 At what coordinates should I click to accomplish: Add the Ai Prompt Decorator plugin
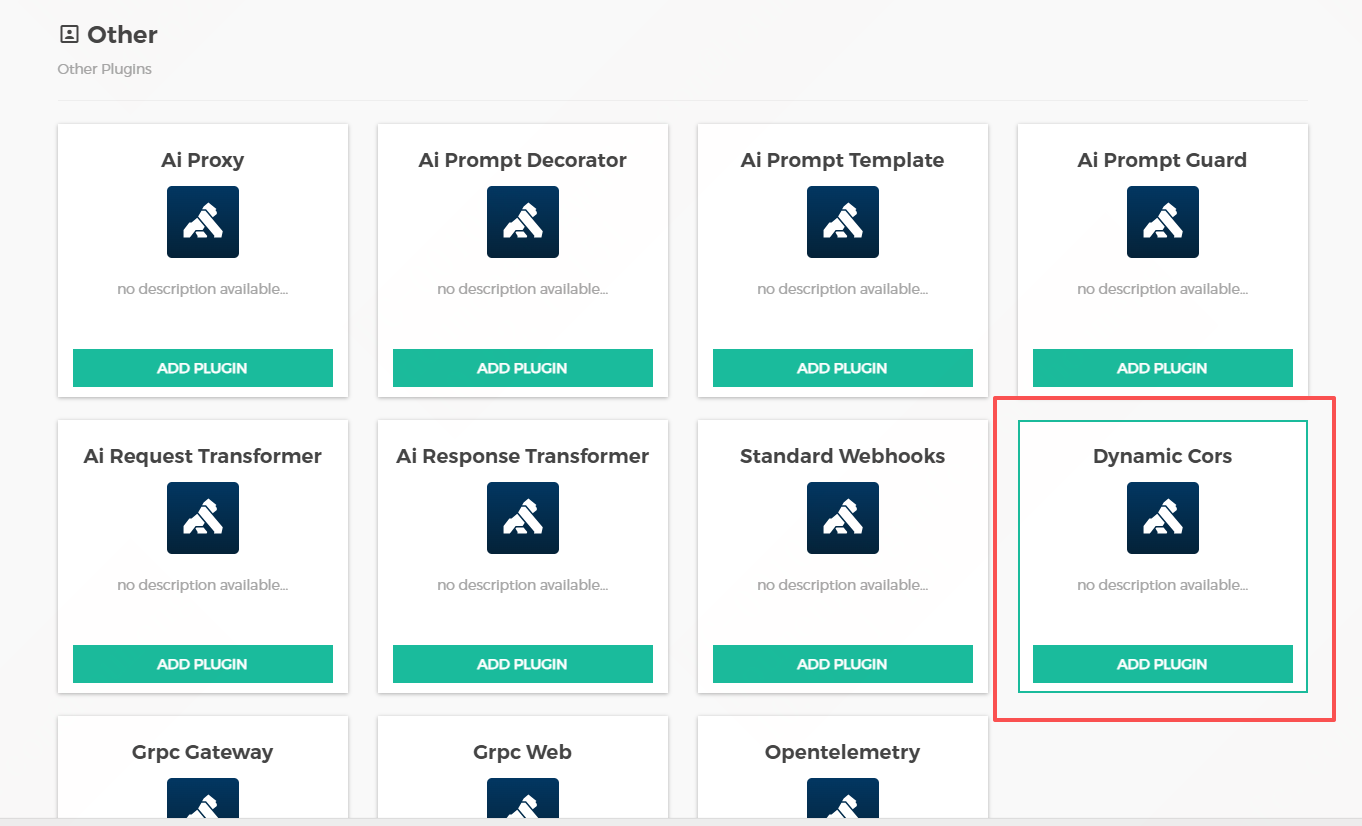(x=523, y=368)
